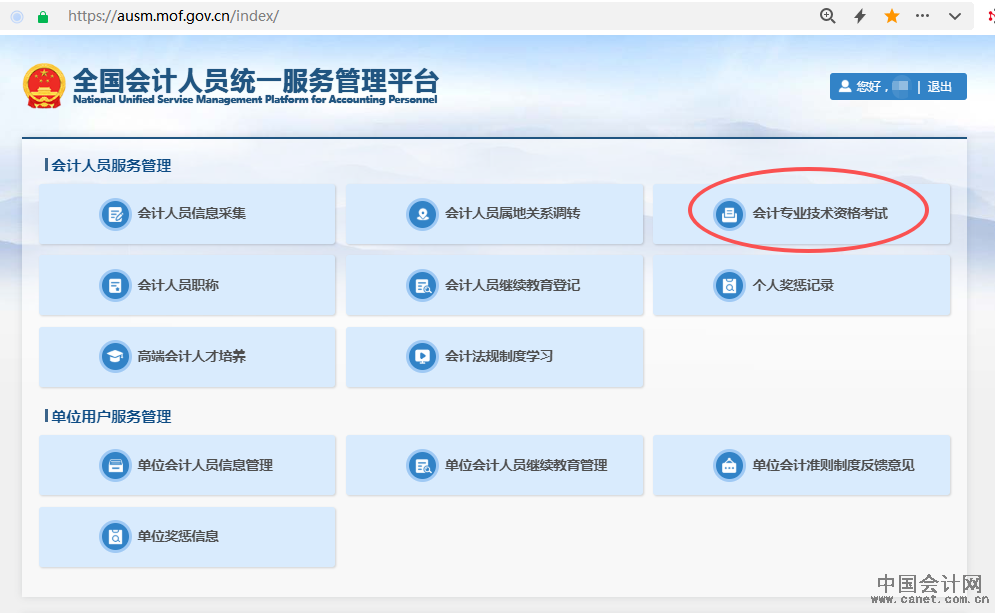This screenshot has height=613, width=995.
Task: Log out using the 退出 link
Action: point(940,87)
